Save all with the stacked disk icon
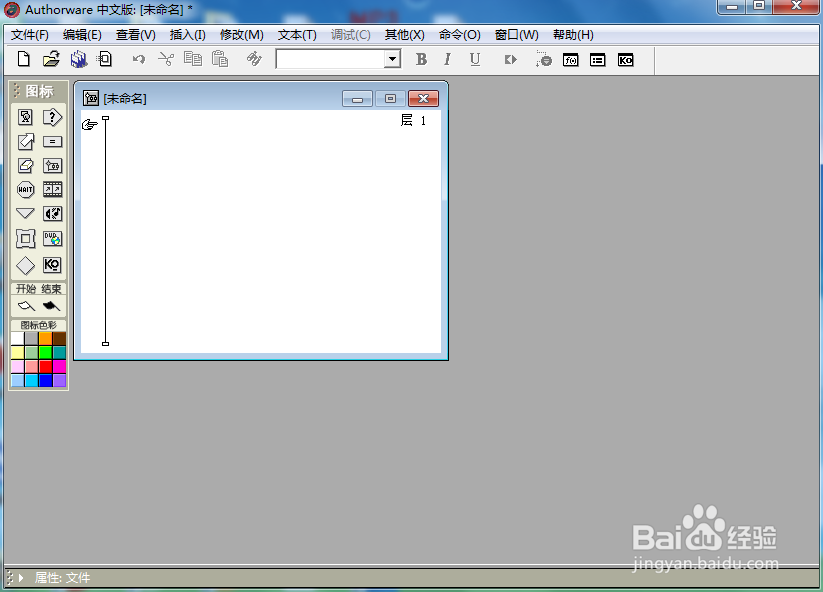 tap(79, 59)
